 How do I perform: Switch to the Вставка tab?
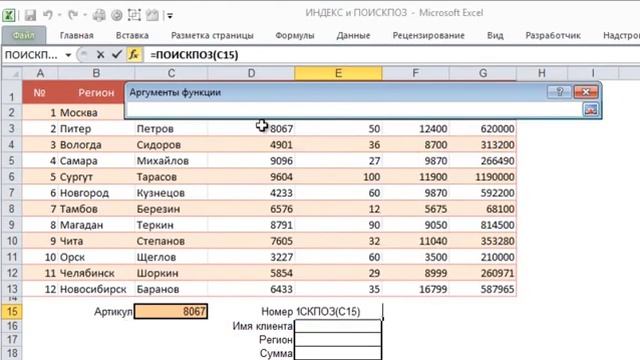(x=132, y=36)
